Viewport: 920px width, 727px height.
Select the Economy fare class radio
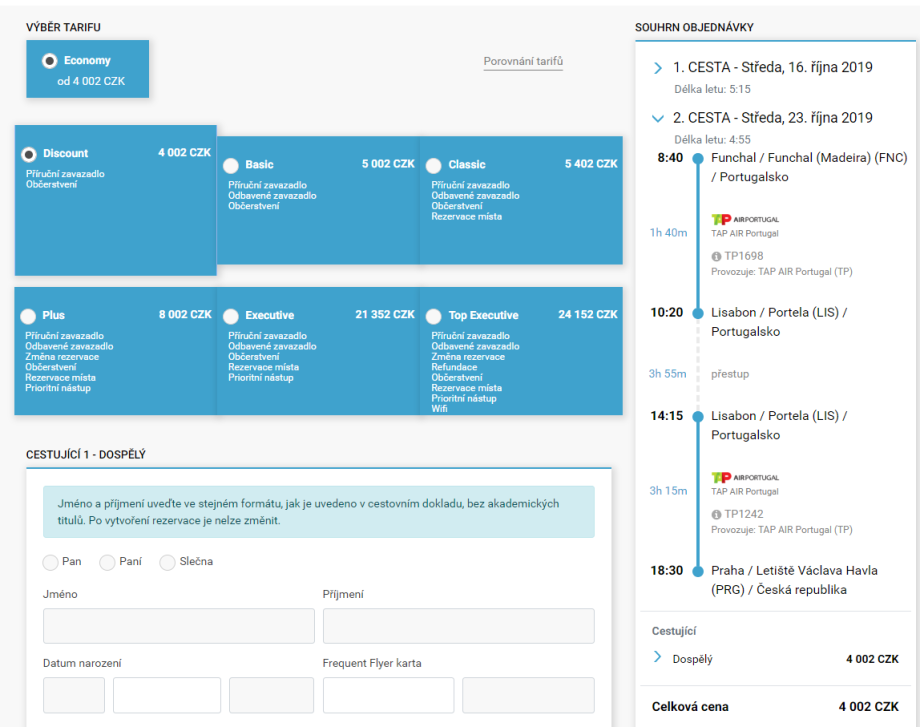tap(50, 61)
